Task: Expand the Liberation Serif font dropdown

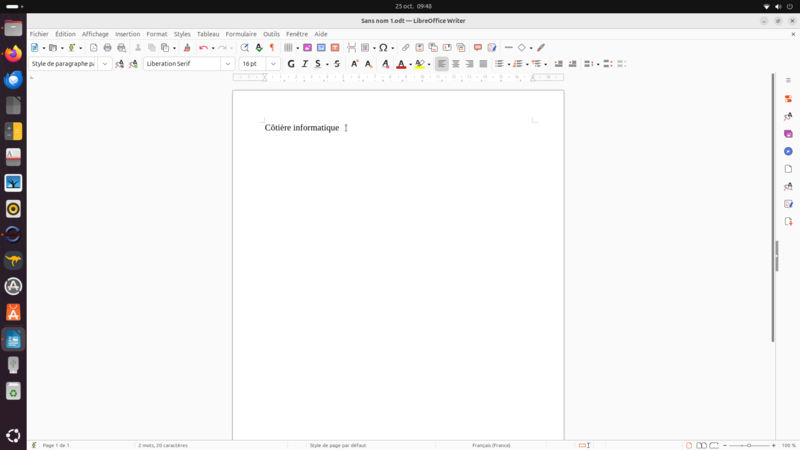Action: pyautogui.click(x=228, y=64)
